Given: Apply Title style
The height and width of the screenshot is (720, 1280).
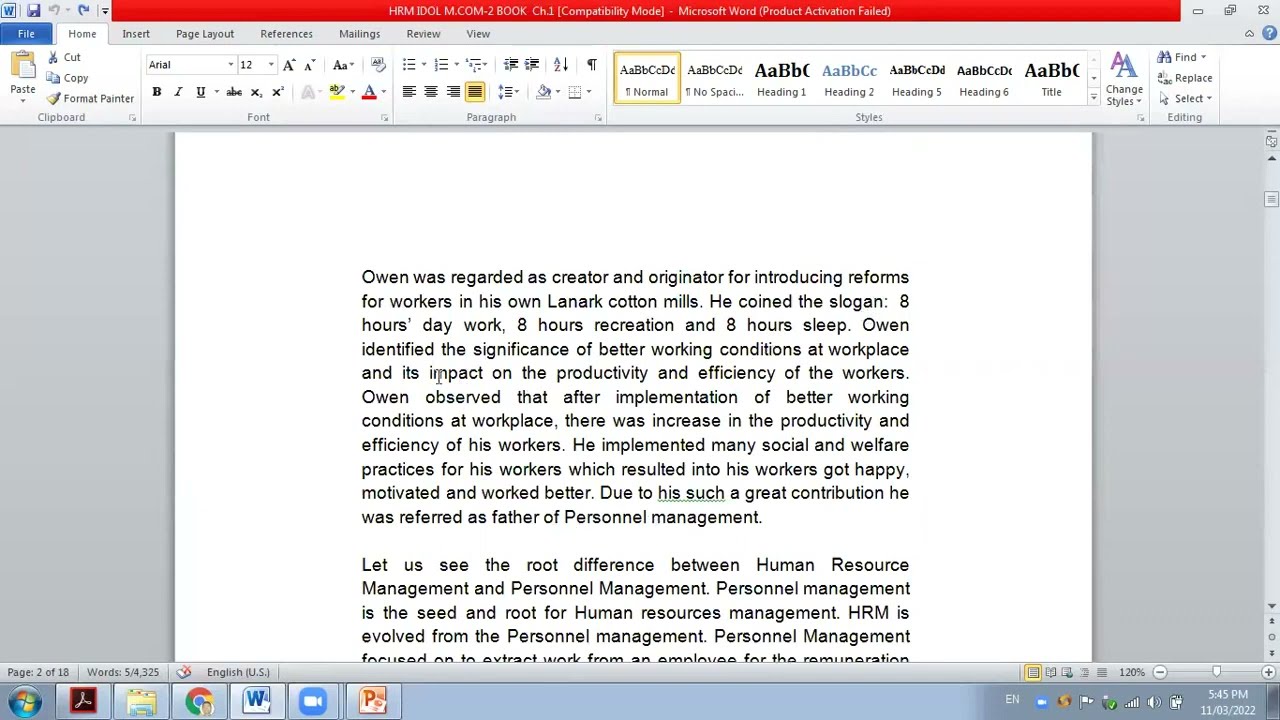Looking at the screenshot, I should 1051,78.
